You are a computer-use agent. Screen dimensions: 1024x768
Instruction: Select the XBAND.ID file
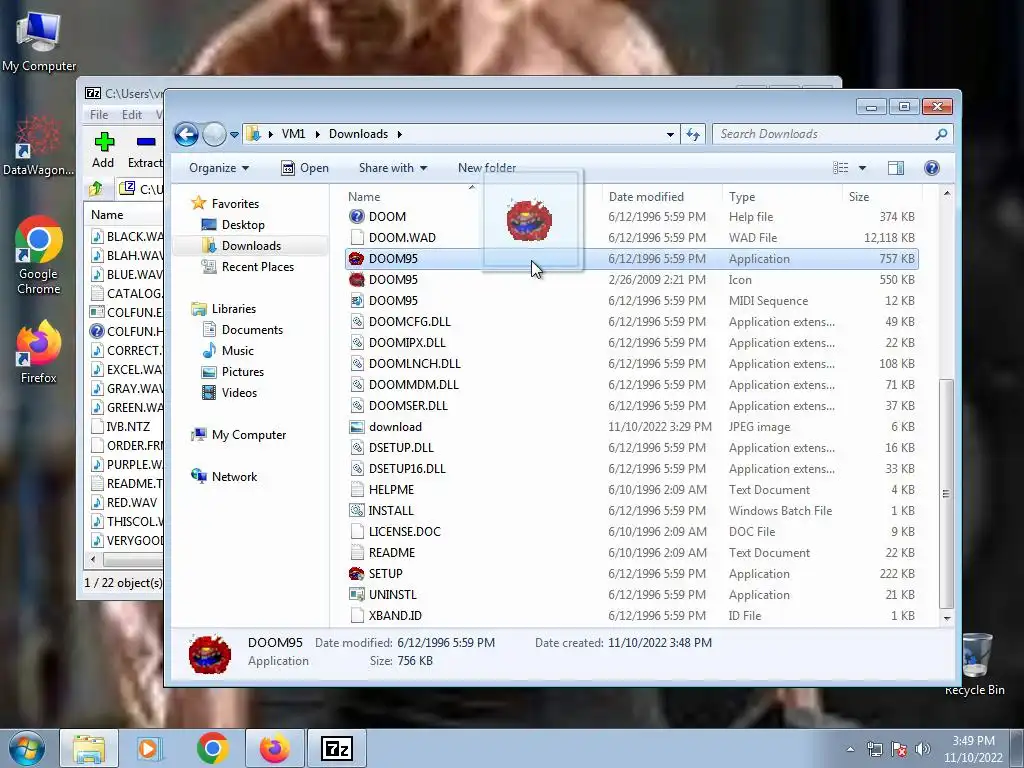click(x=395, y=615)
